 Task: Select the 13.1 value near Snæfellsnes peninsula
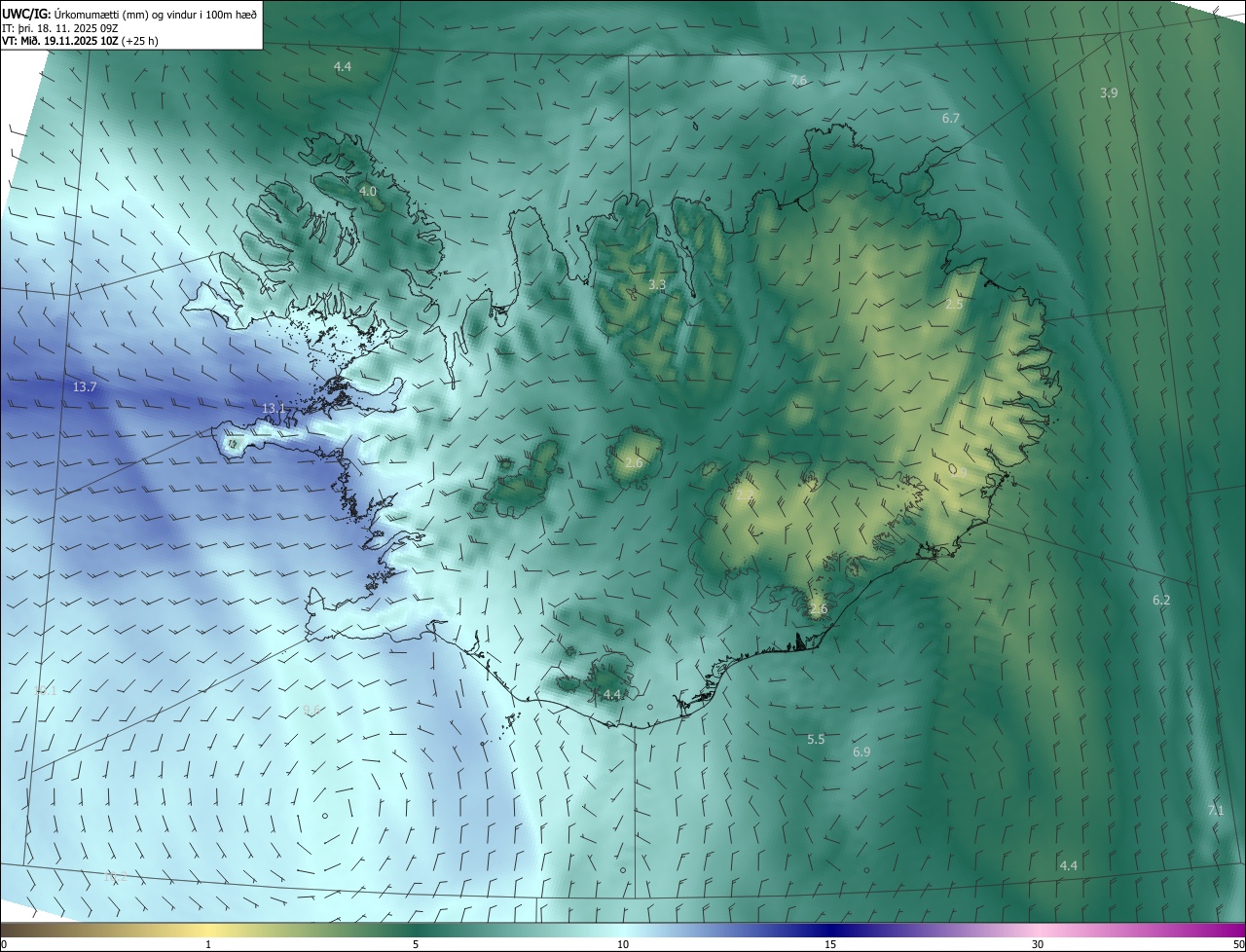coord(275,409)
